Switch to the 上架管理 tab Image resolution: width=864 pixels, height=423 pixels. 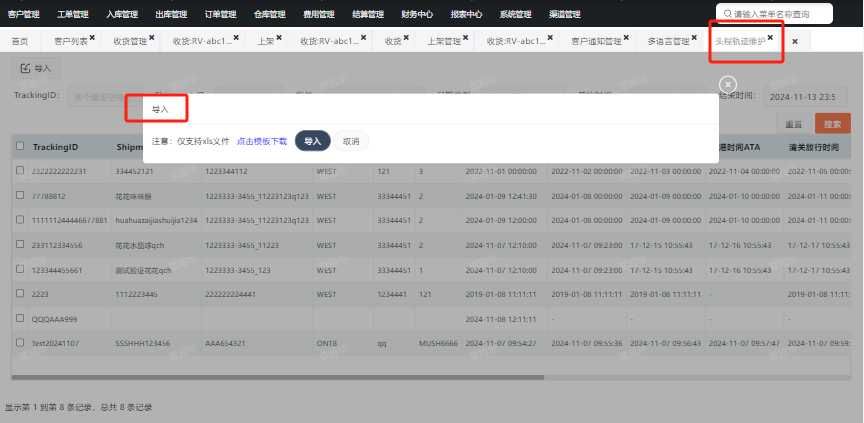coord(444,41)
